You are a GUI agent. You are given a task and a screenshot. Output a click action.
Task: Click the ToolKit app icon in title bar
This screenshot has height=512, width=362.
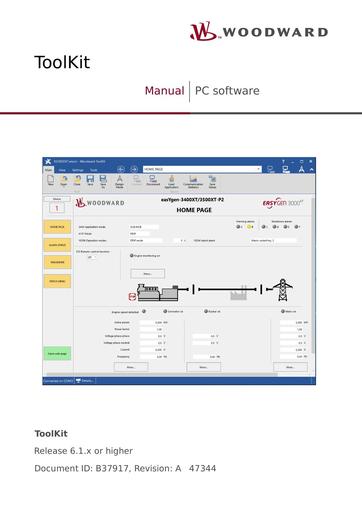pos(48,161)
